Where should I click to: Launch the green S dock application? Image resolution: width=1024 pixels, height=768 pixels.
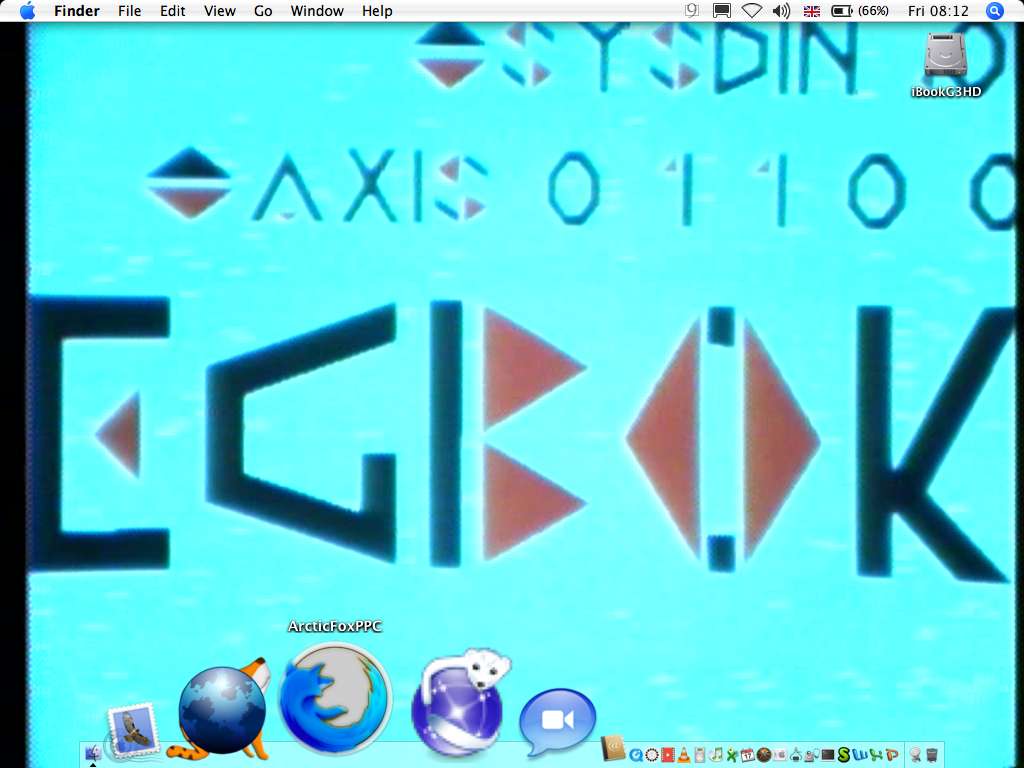click(x=844, y=754)
